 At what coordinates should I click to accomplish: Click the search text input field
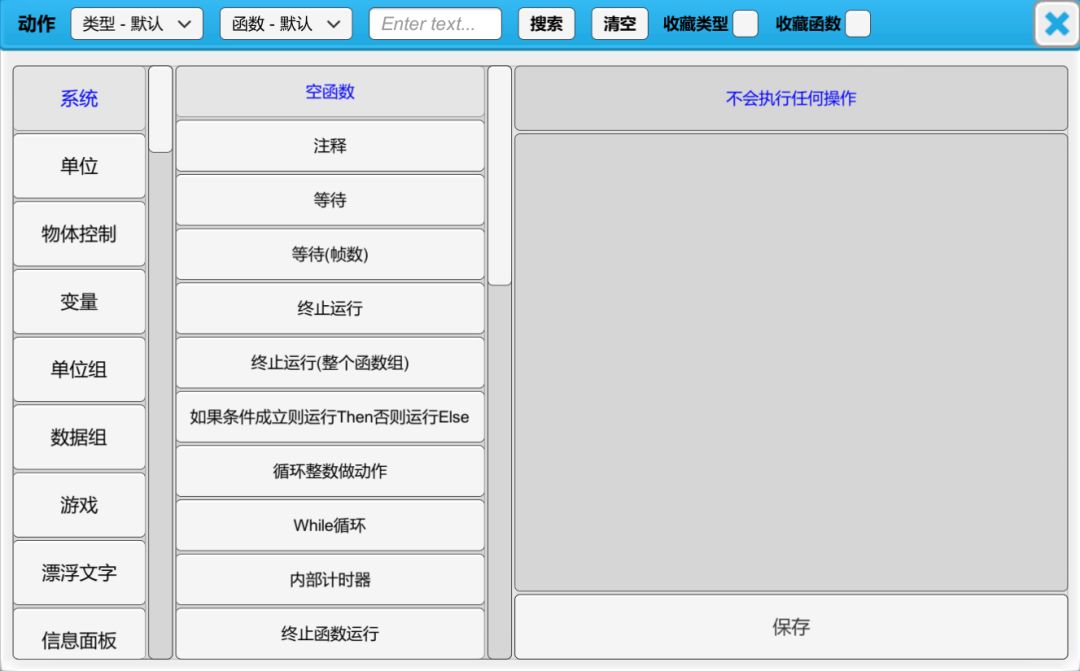[435, 24]
